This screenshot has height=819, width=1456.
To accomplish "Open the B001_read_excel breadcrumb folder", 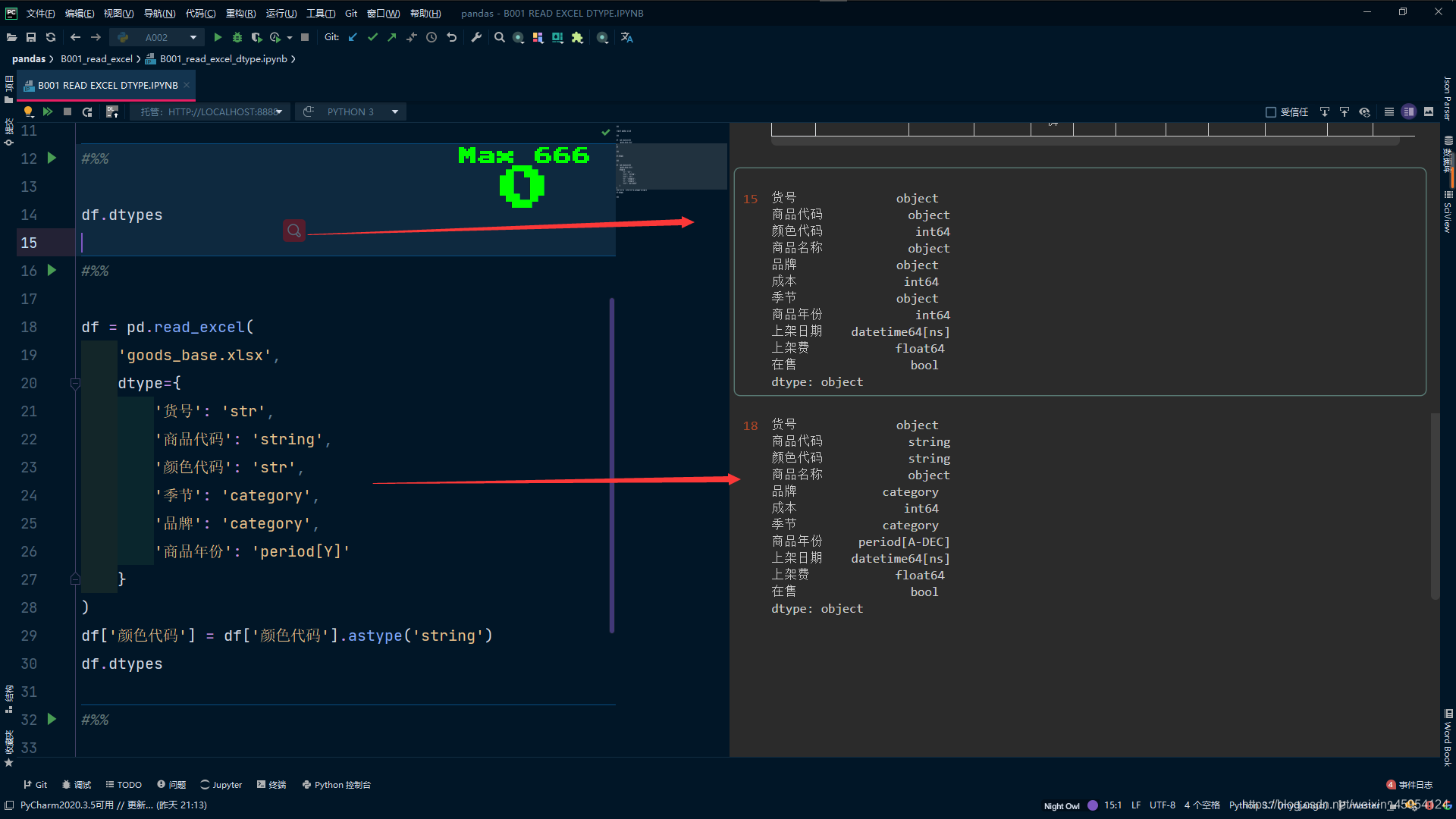I will [96, 58].
